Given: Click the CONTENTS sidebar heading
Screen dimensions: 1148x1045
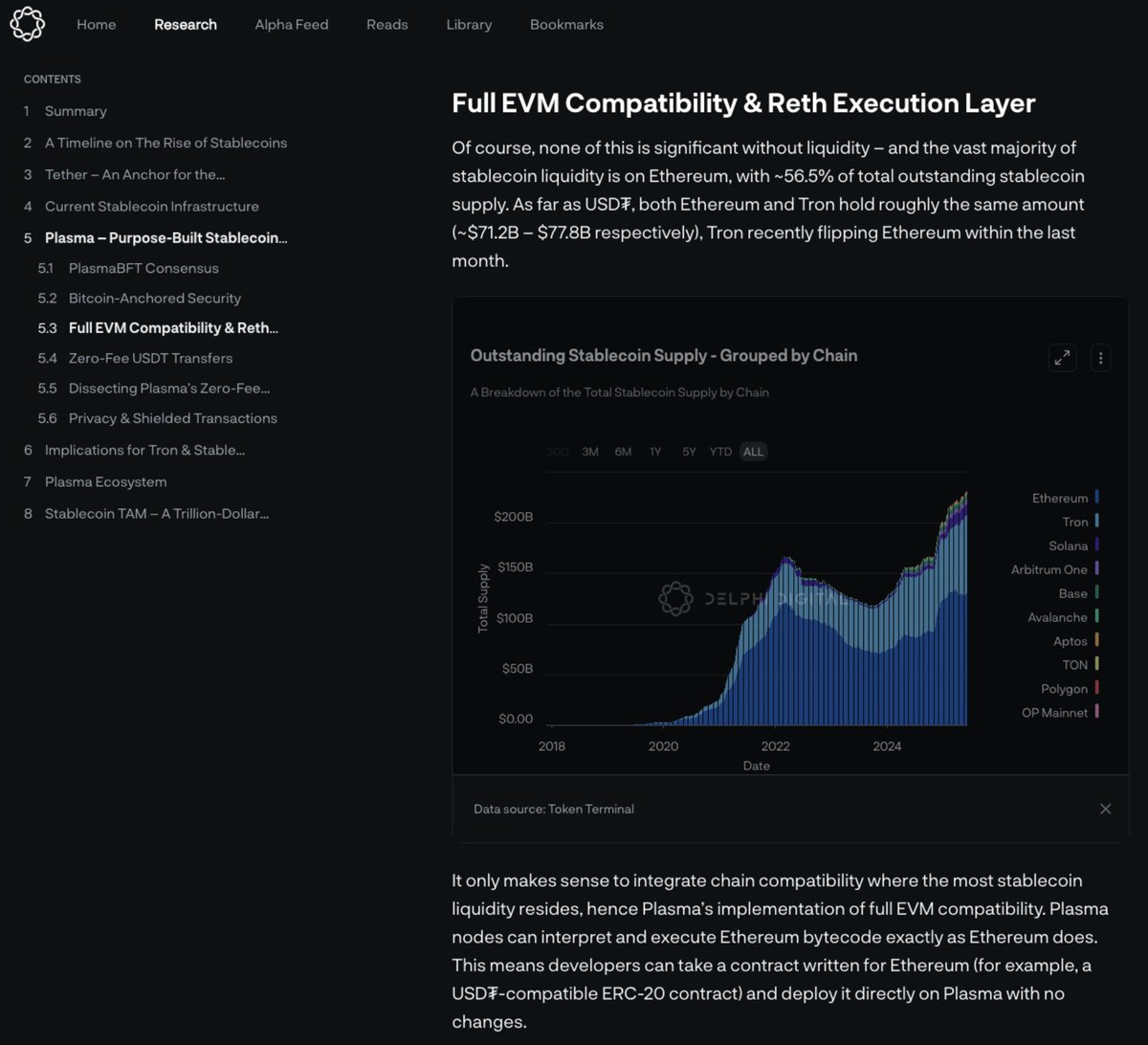Looking at the screenshot, I should point(53,79).
